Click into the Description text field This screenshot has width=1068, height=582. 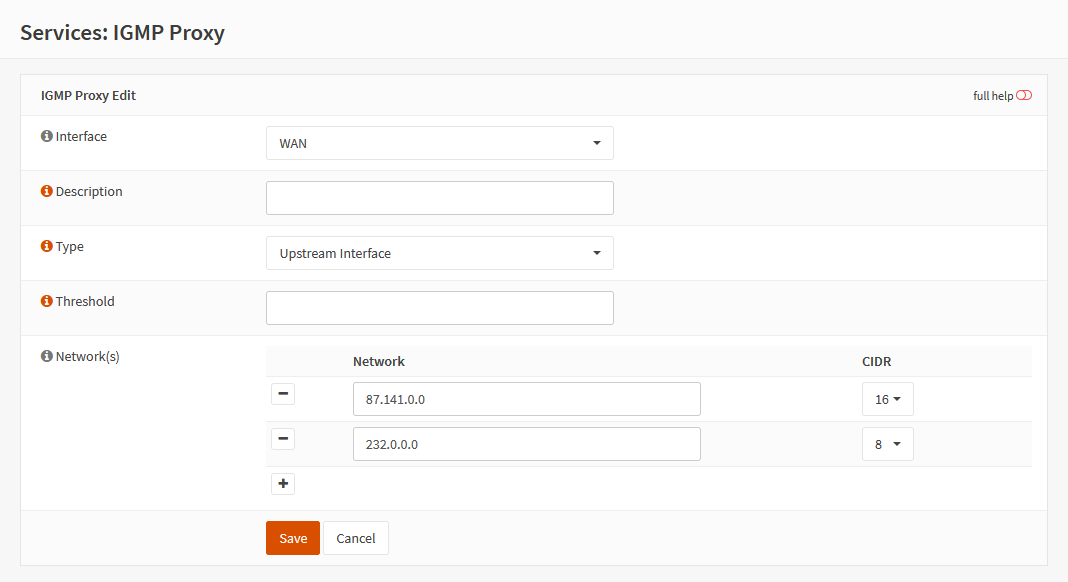click(439, 198)
